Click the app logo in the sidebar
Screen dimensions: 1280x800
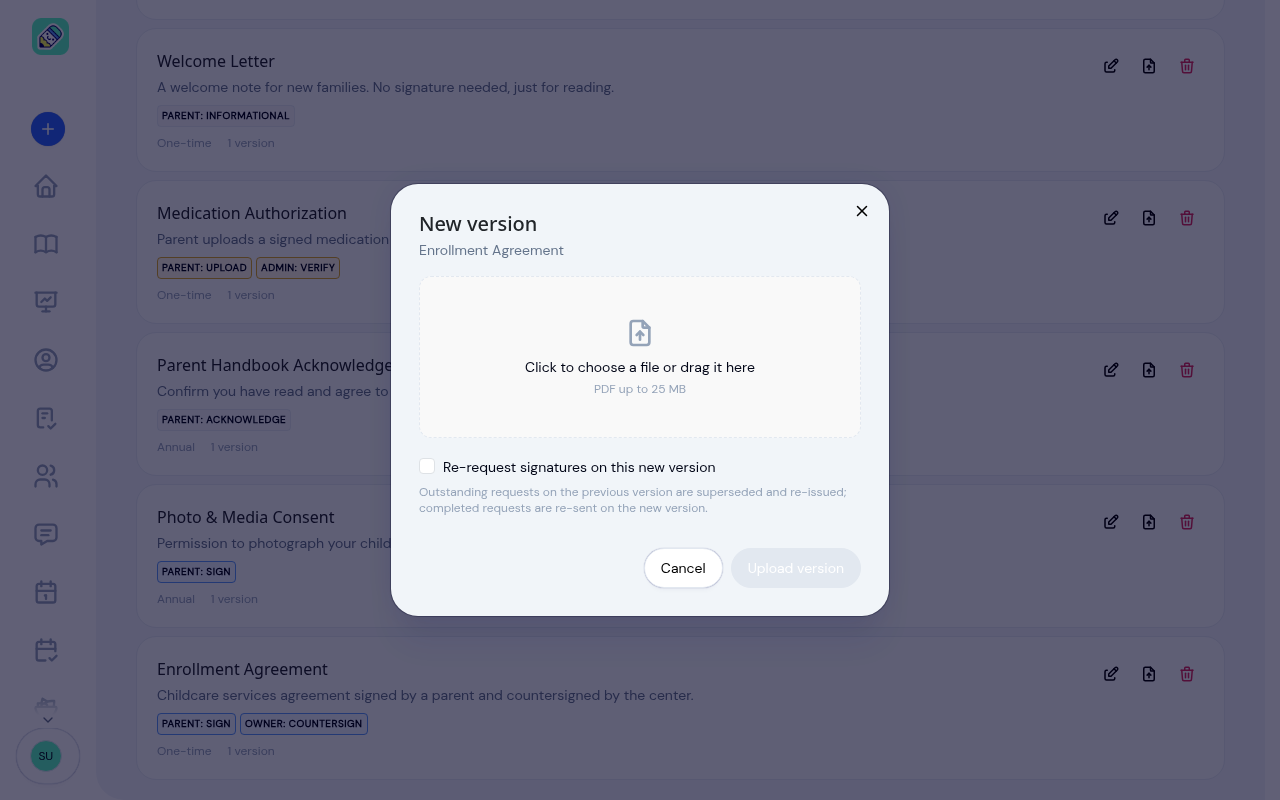pyautogui.click(x=50, y=37)
